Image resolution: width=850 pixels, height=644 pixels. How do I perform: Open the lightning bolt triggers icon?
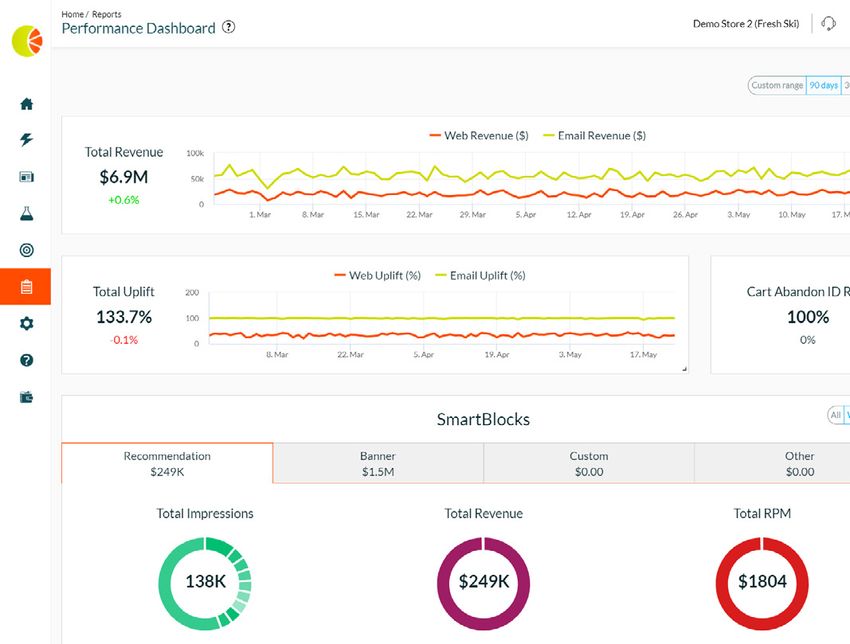pos(27,140)
